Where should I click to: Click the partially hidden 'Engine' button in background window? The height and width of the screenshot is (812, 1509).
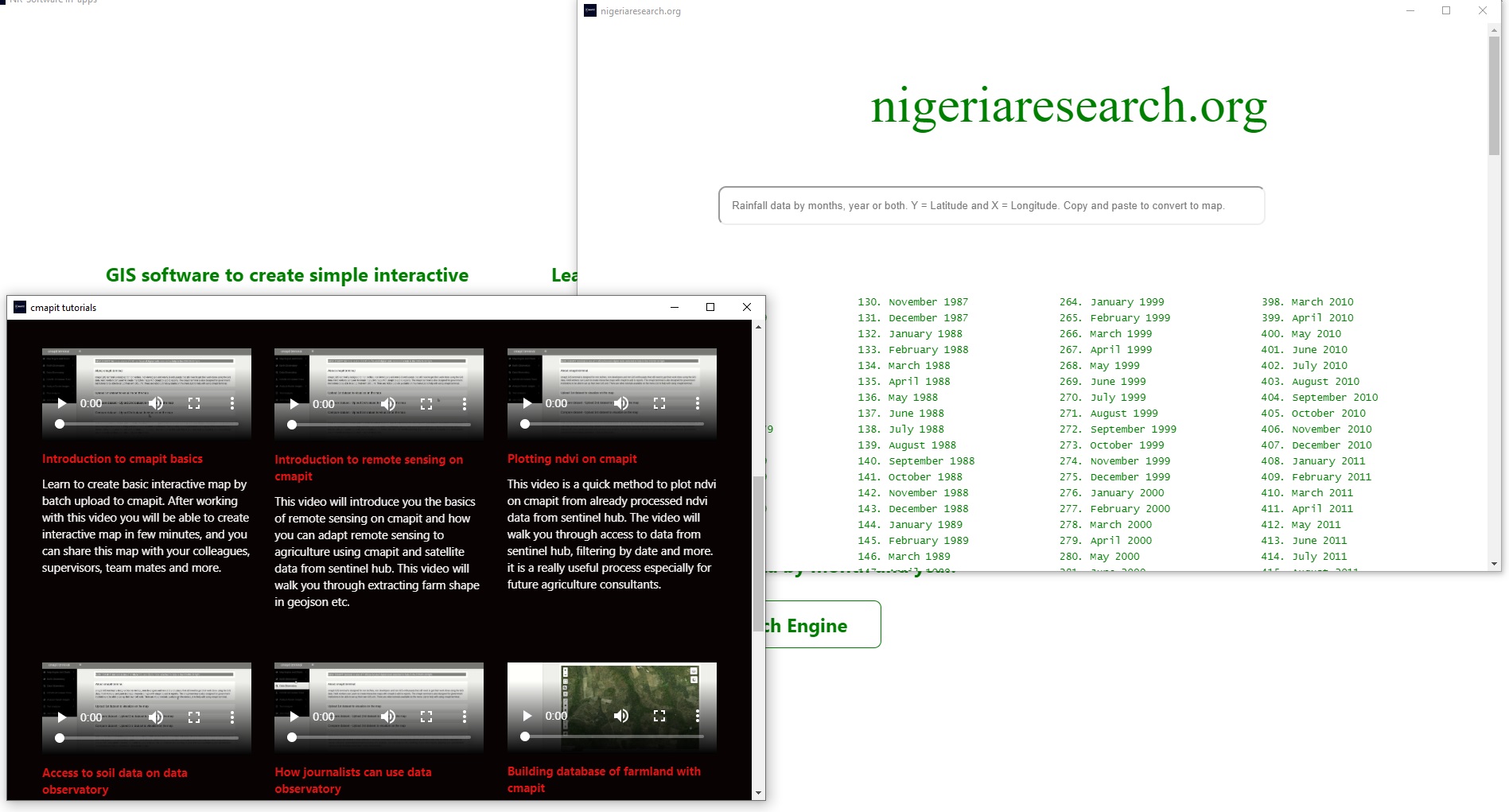click(x=823, y=625)
